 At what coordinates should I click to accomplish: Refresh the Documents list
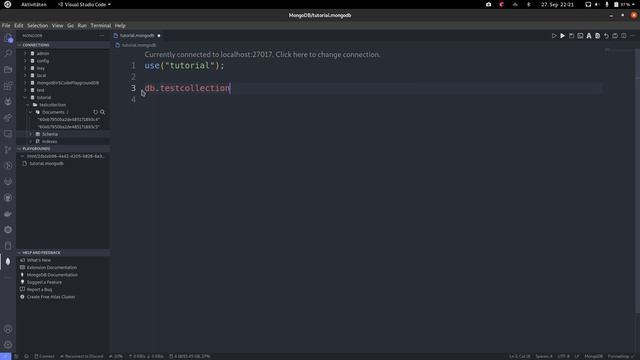(x=96, y=112)
